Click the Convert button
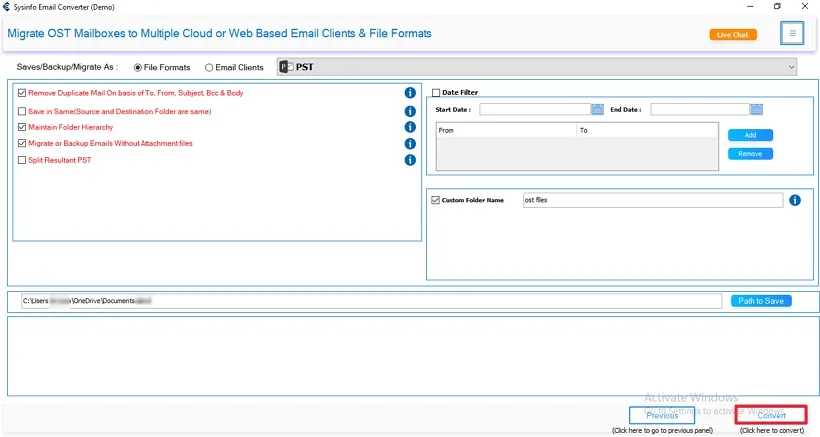820x437 pixels. click(771, 415)
